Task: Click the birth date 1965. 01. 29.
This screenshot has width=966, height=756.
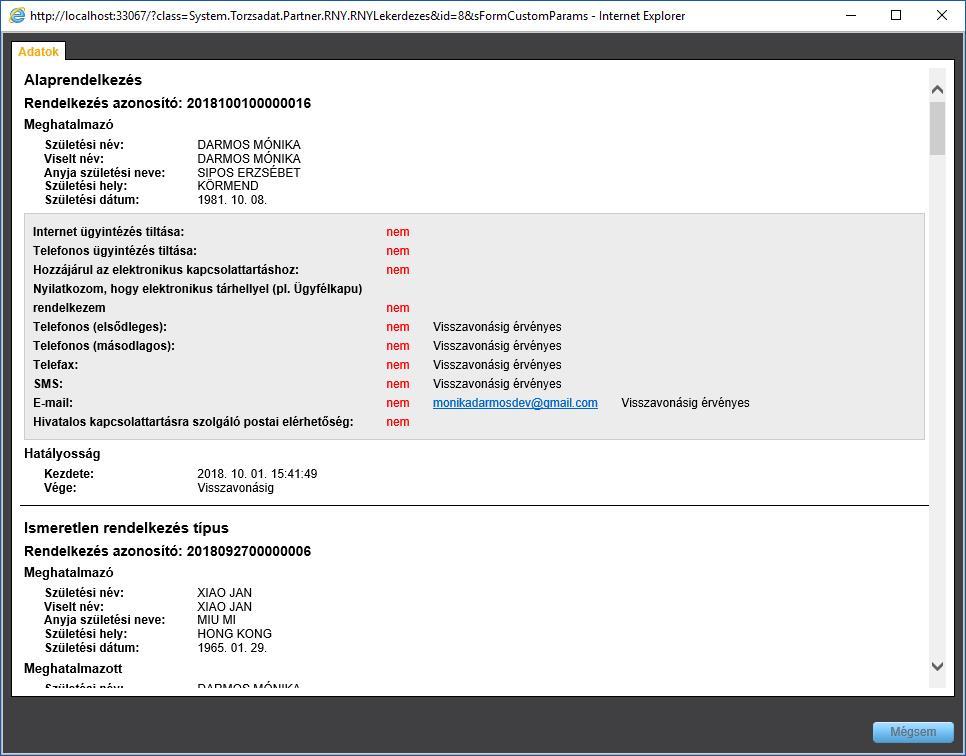Action: (232, 648)
